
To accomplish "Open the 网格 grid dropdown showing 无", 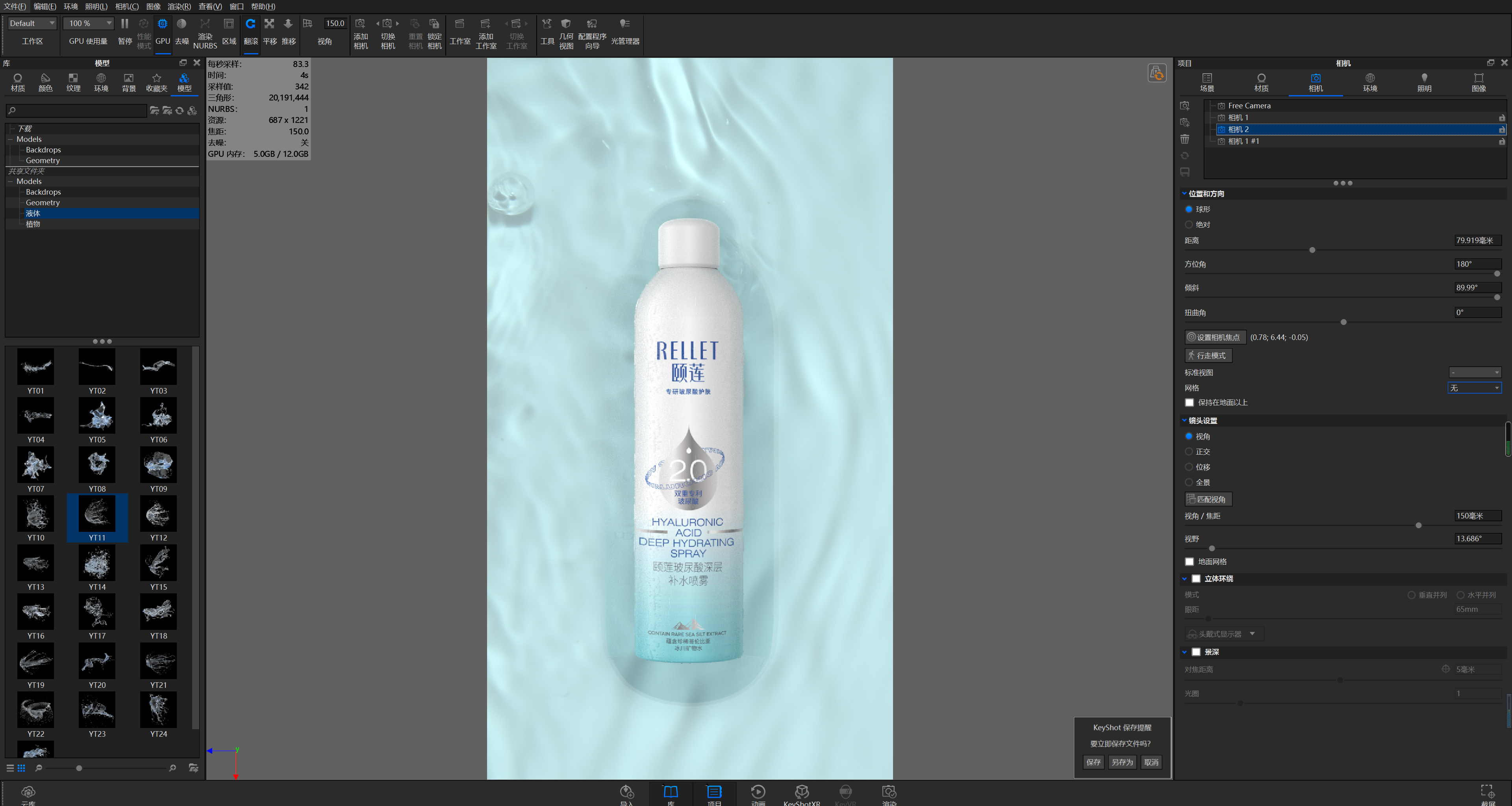I will (1475, 388).
